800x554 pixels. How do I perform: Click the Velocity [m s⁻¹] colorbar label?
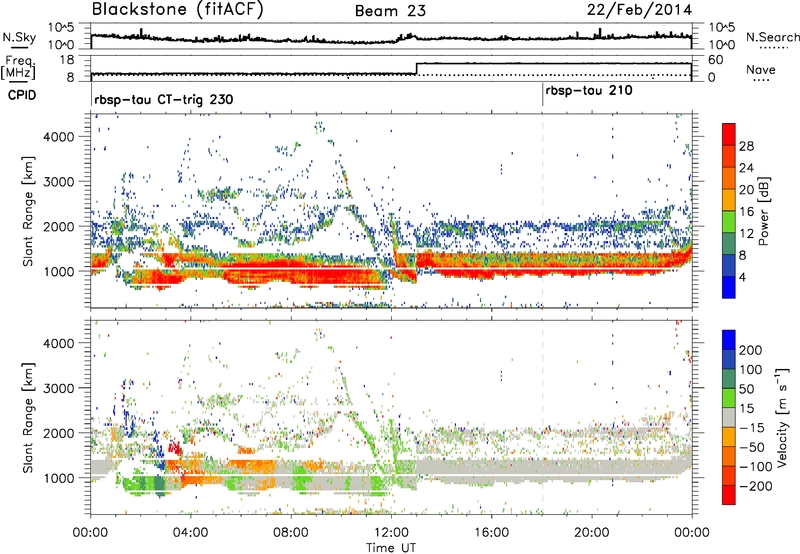click(x=782, y=417)
